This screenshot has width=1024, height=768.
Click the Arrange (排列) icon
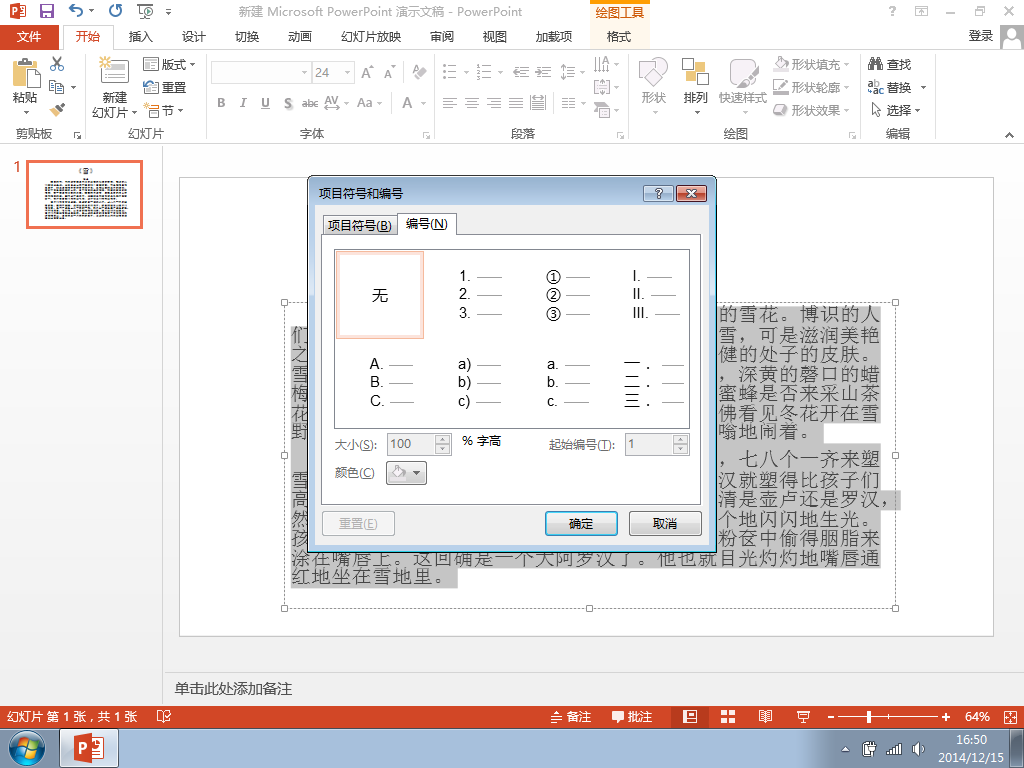coord(695,72)
